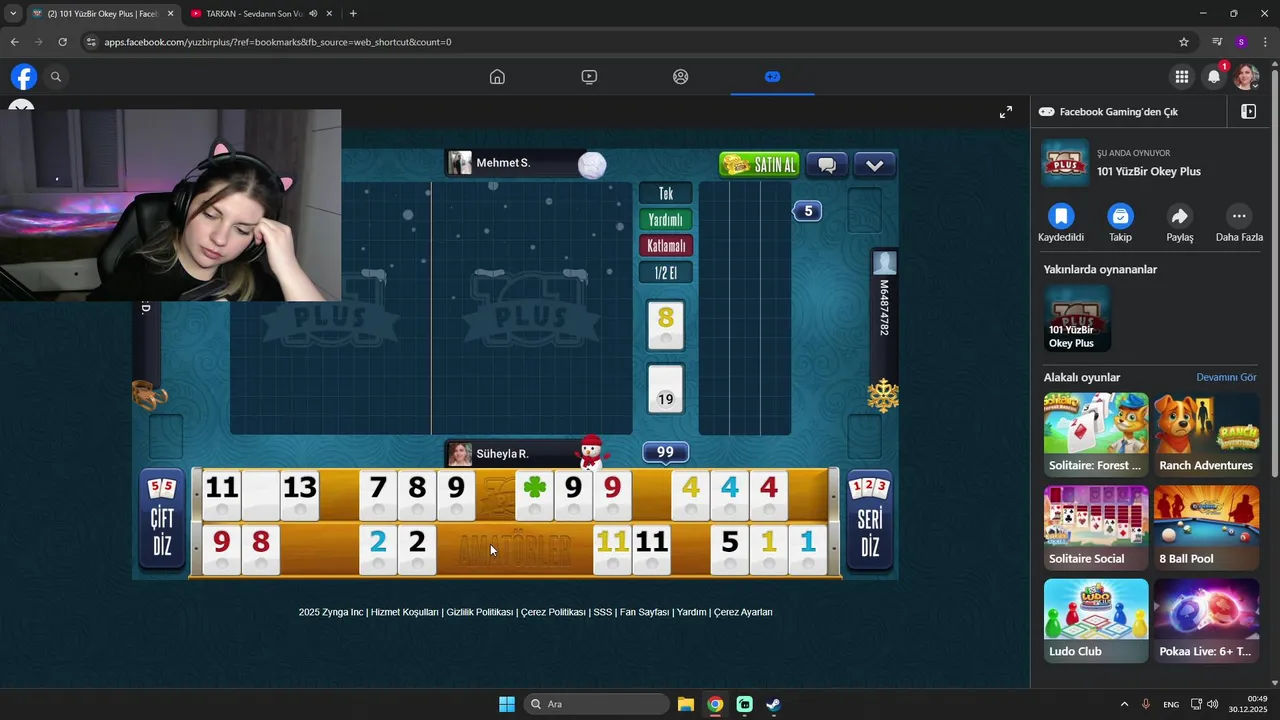
Task: Click the ÇİFT DİZ button
Action: coord(161,520)
